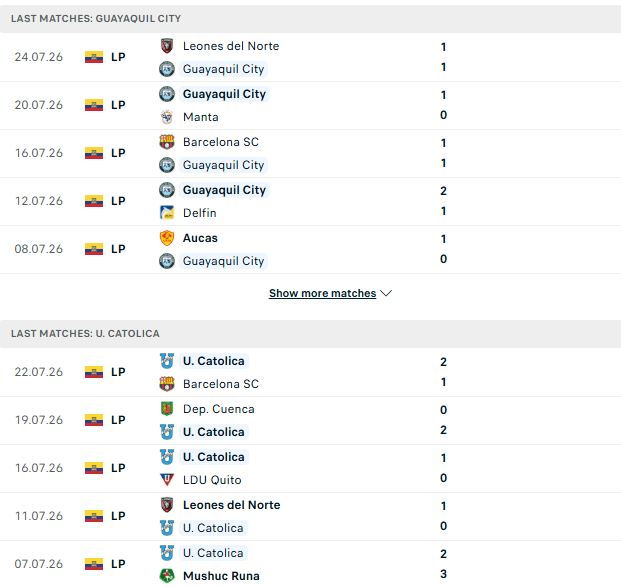Viewport: 621px width, 587px height.
Task: Click the LP league label on 19.07.26 row
Action: tap(118, 420)
